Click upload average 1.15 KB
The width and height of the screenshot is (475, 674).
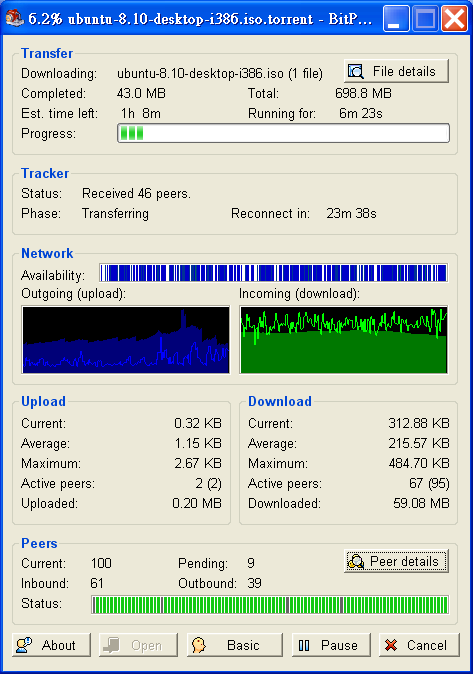tap(198, 443)
